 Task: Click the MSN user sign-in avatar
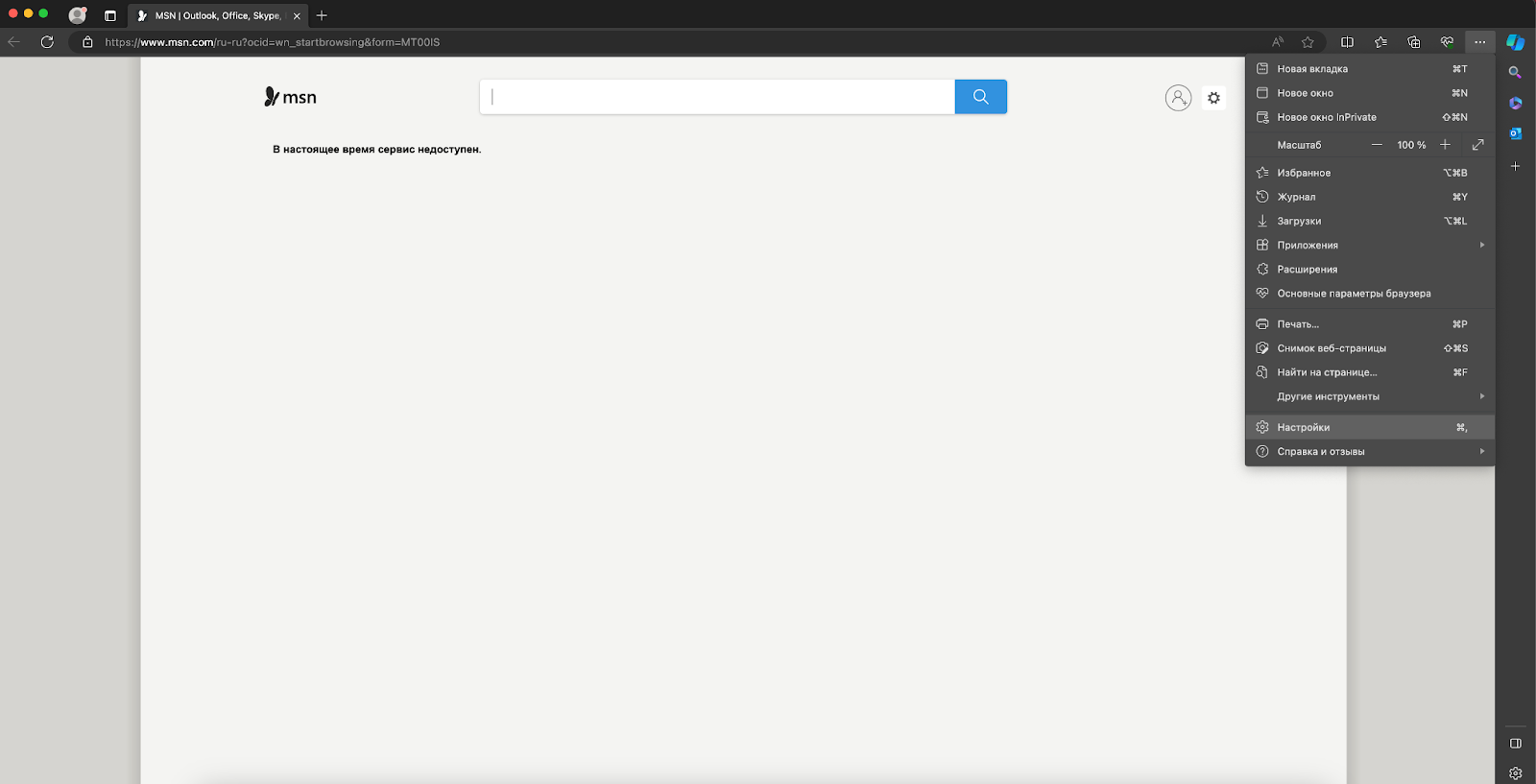click(1178, 98)
